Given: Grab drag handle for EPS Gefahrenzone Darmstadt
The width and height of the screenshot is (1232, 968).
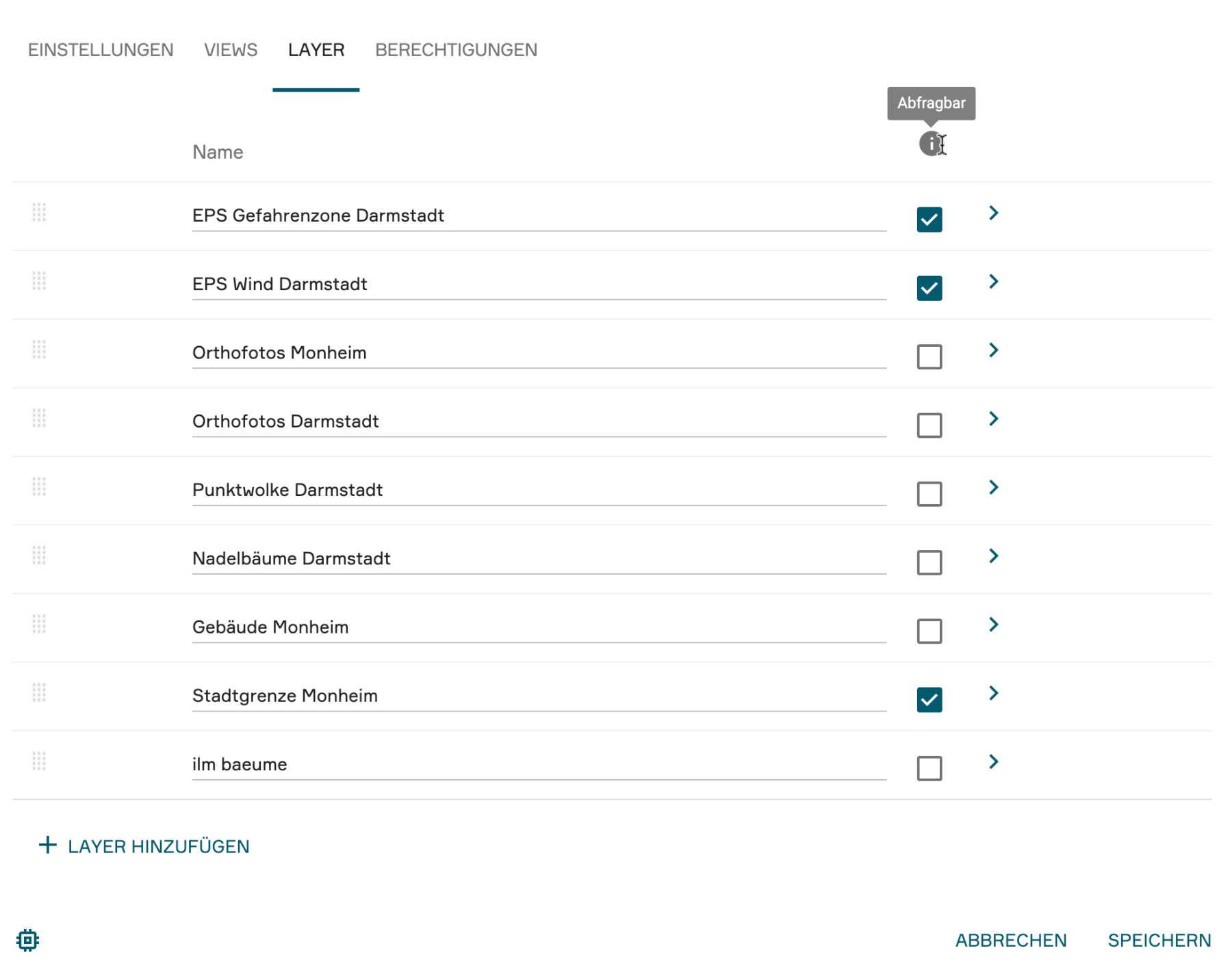Looking at the screenshot, I should [x=39, y=213].
